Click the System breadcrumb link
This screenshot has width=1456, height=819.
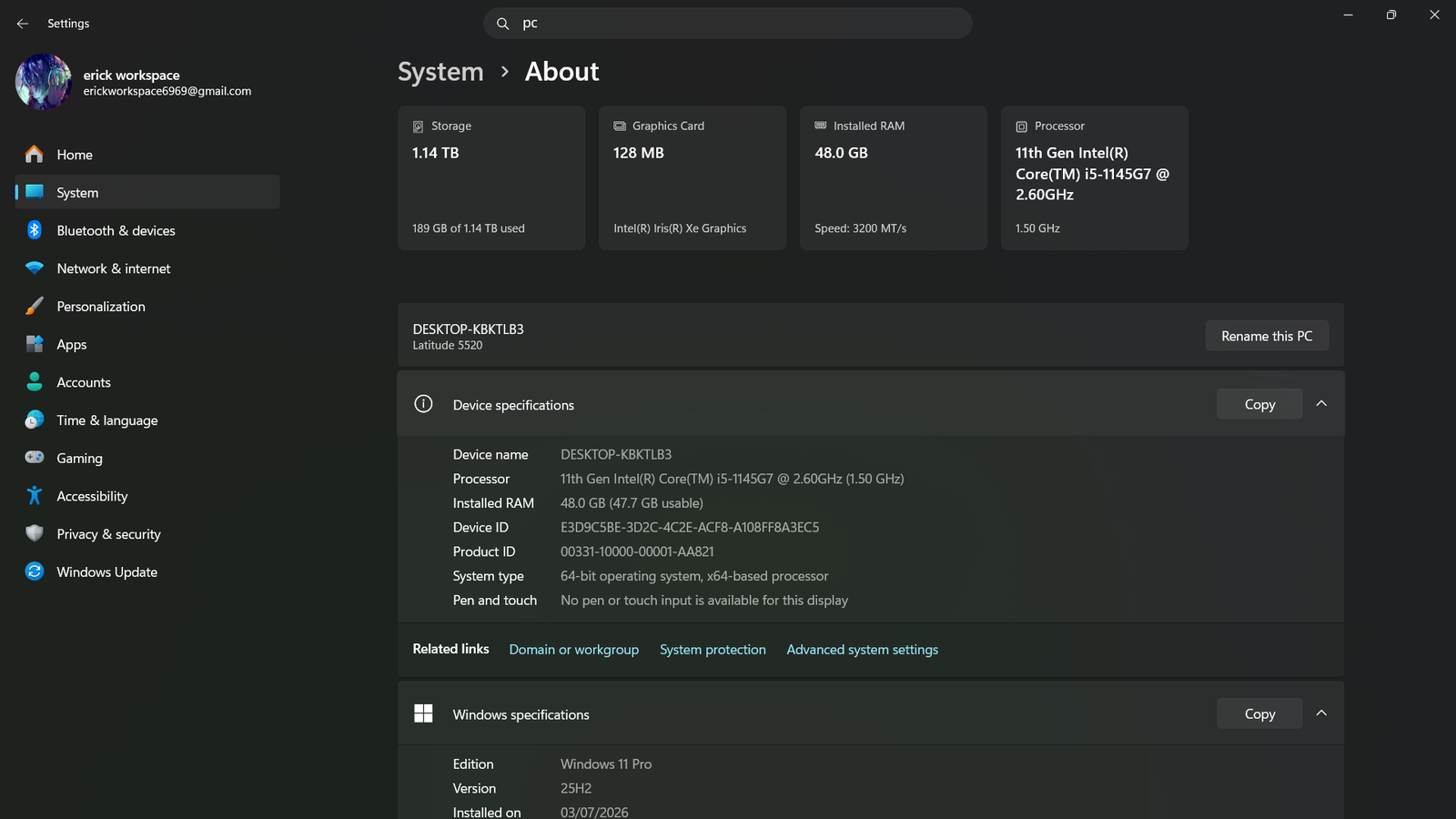point(440,72)
